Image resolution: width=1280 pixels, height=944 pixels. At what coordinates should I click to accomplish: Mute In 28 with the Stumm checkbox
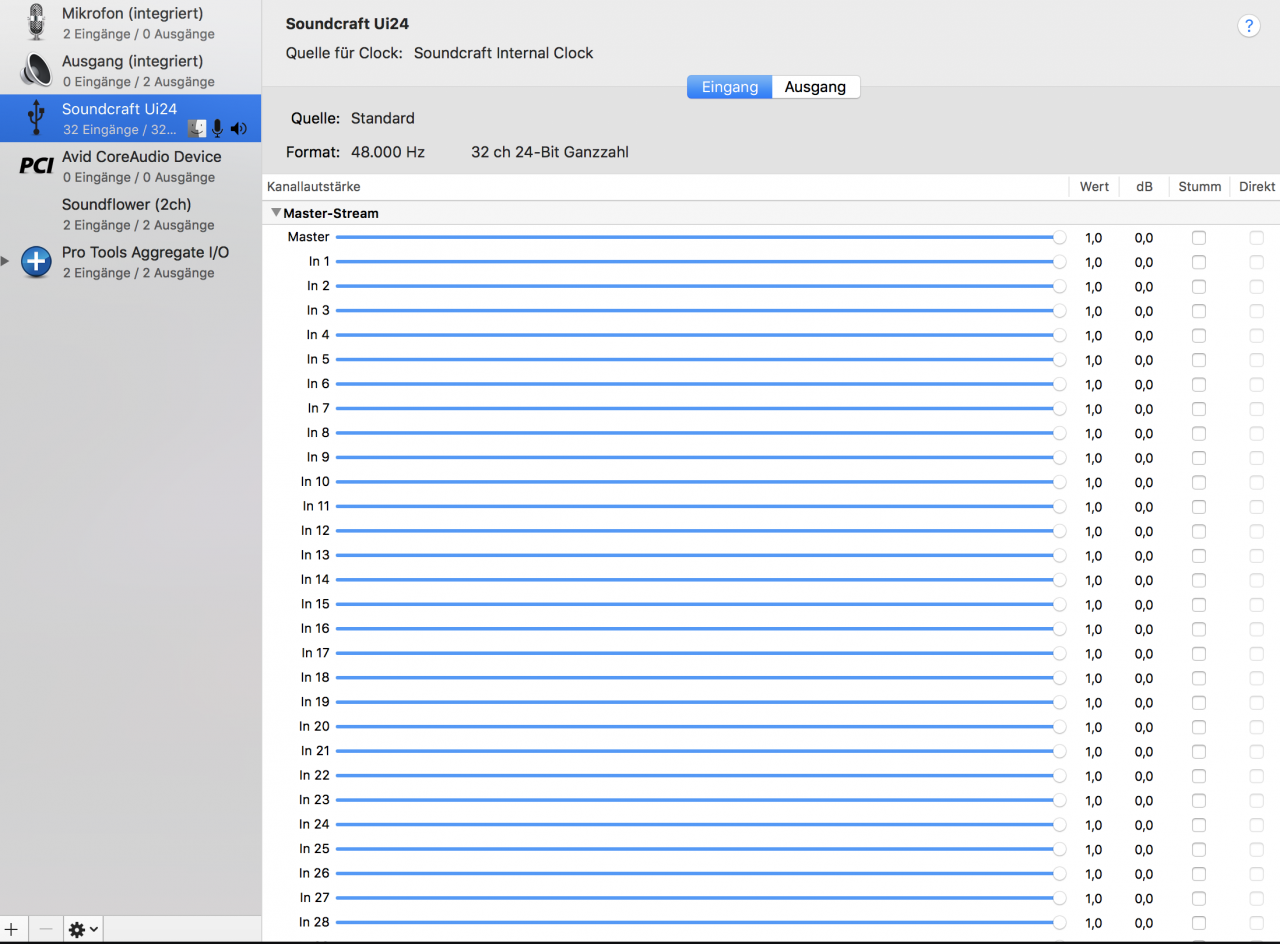(1199, 923)
